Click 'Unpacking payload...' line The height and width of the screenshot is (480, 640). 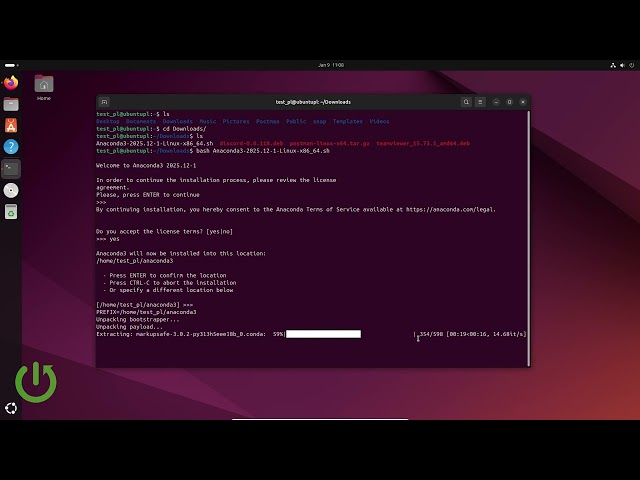[129, 327]
